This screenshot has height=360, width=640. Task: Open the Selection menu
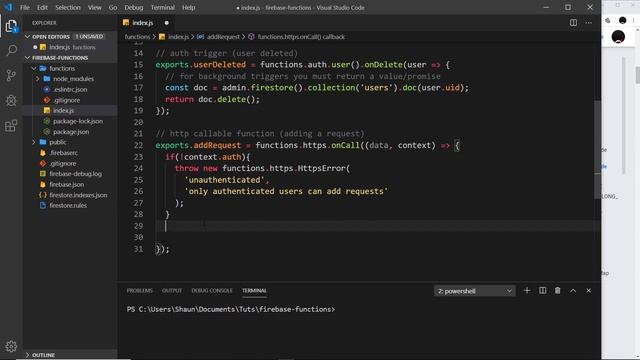pos(68,7)
